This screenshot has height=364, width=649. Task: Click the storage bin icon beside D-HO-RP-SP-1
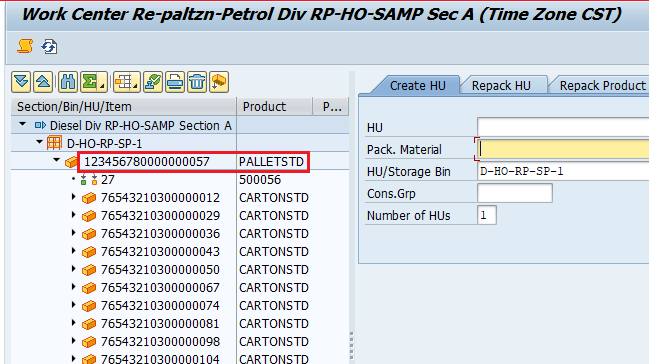(54, 143)
